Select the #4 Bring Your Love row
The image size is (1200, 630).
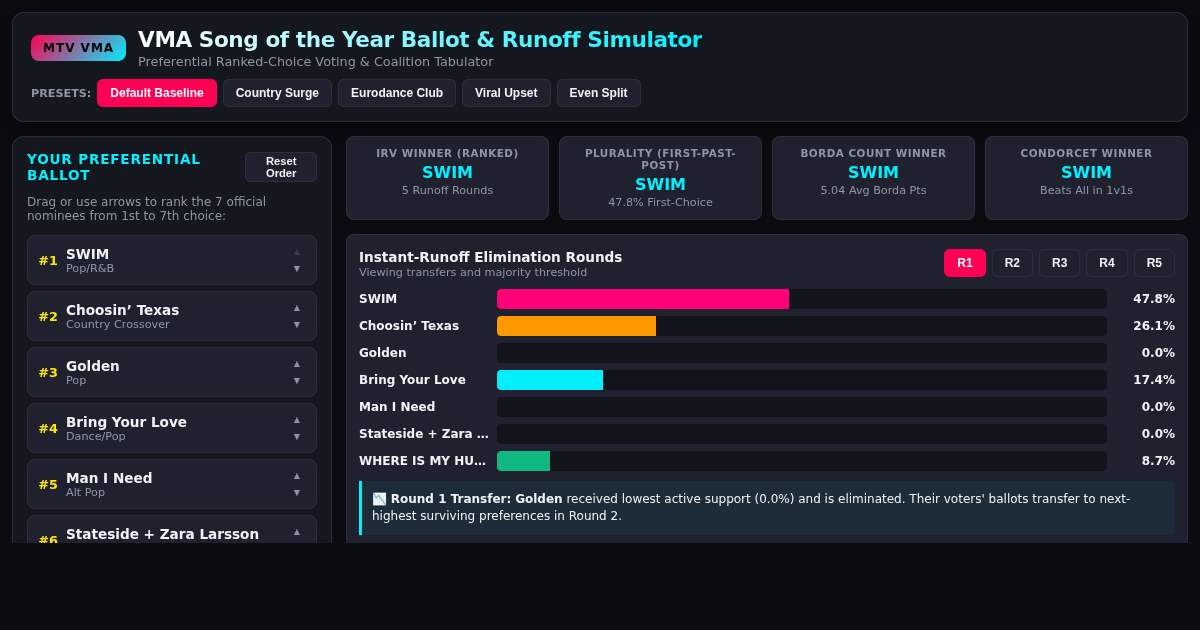[x=172, y=428]
